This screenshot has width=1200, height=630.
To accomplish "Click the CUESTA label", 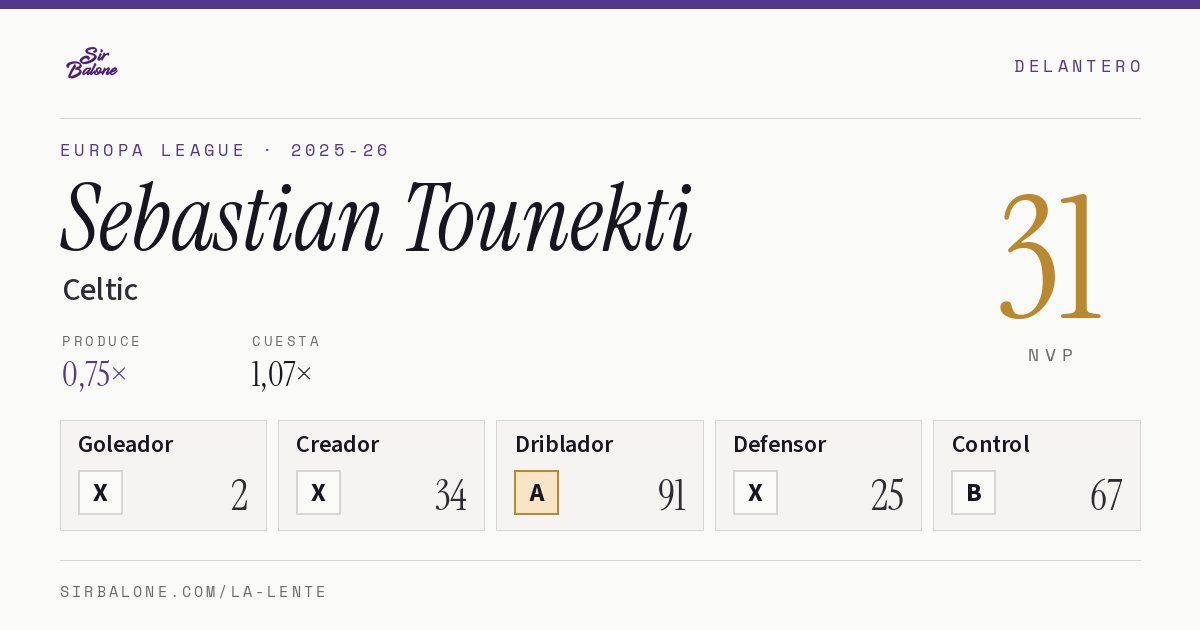I will coord(286,341).
